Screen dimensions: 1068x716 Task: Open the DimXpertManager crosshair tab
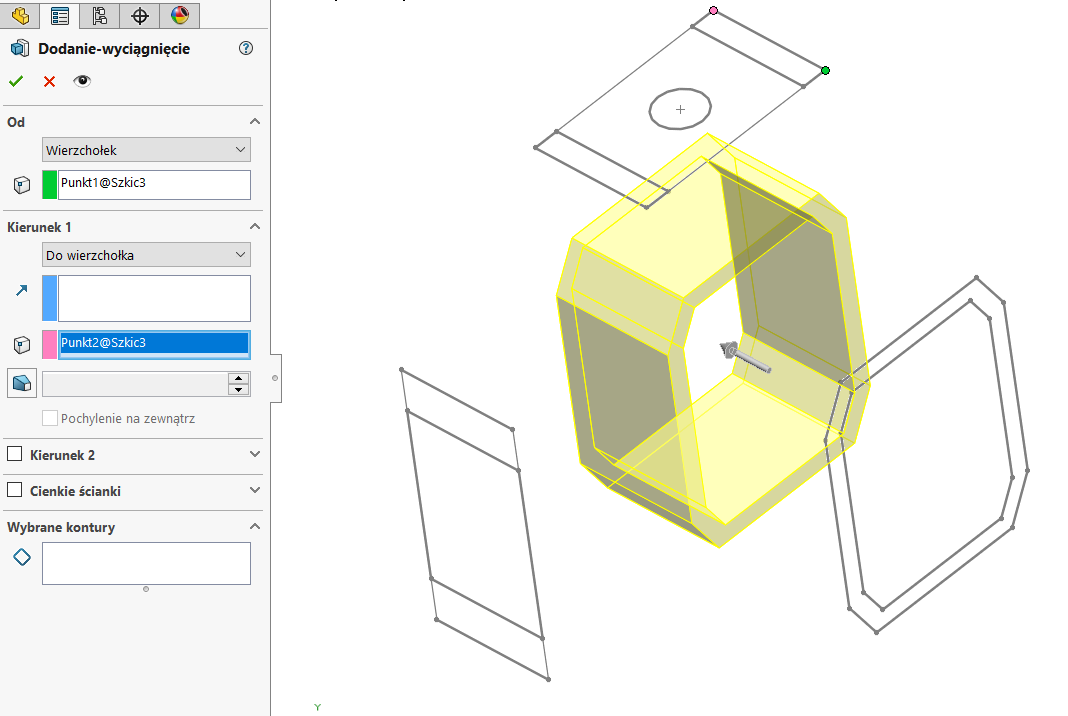[140, 15]
